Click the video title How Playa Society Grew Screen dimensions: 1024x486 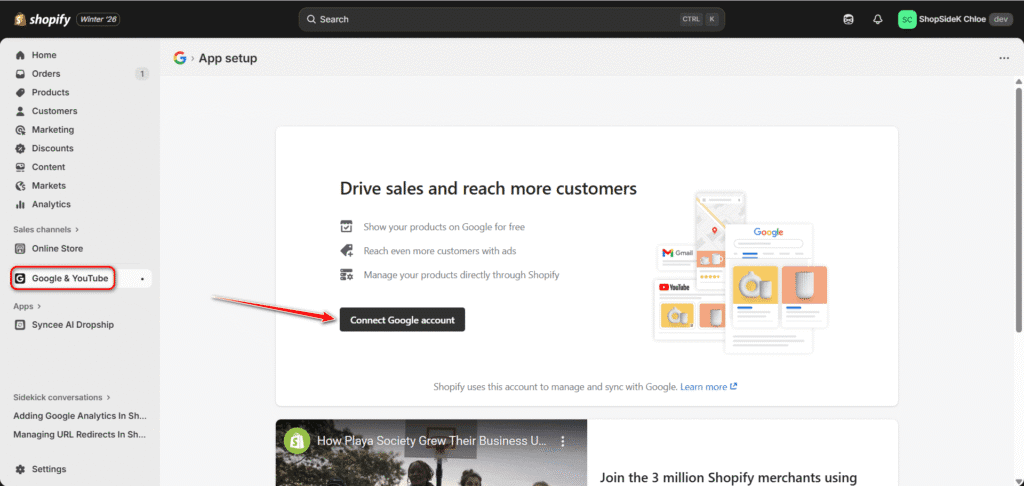[x=432, y=441]
